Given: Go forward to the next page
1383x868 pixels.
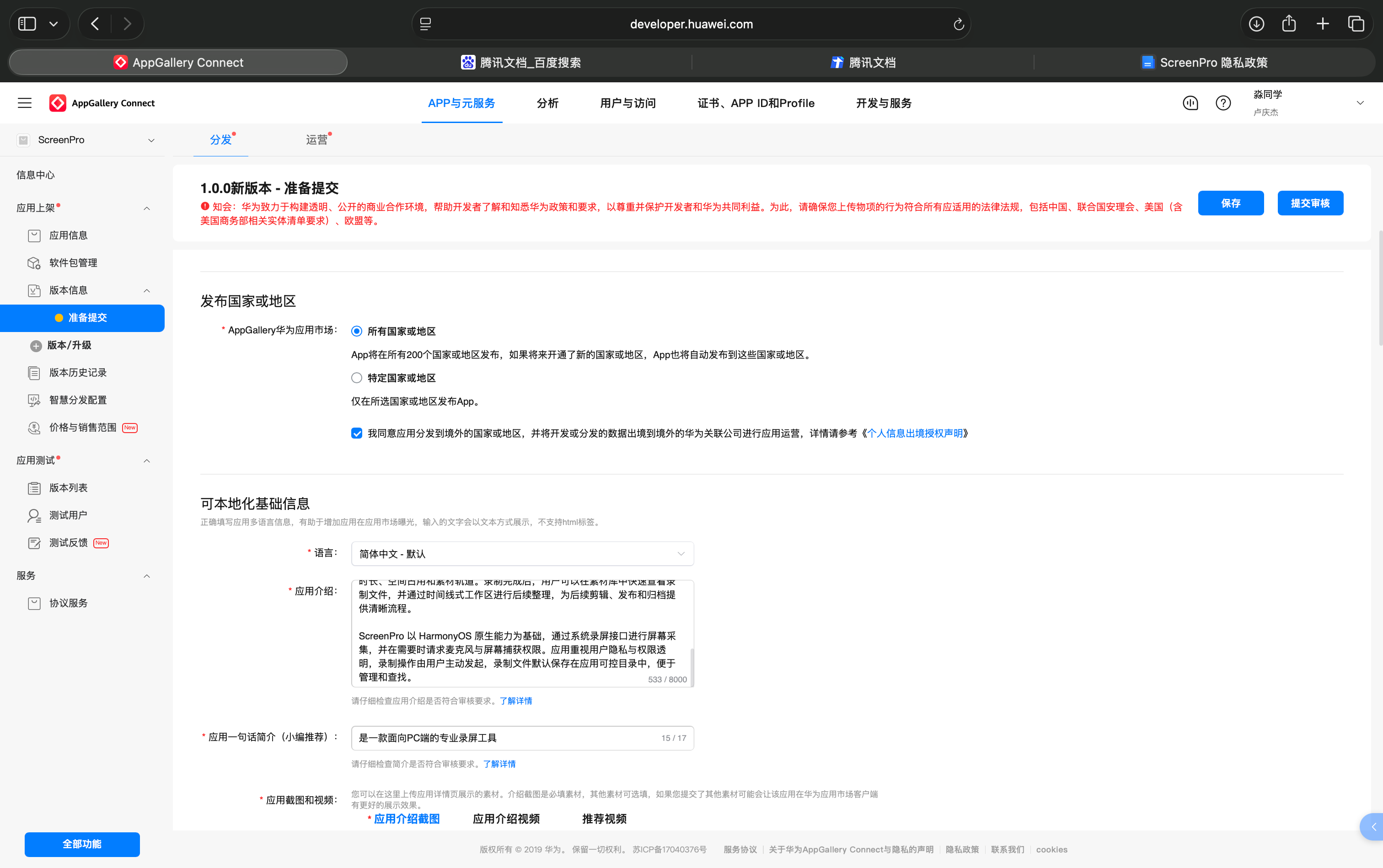Looking at the screenshot, I should coord(128,23).
